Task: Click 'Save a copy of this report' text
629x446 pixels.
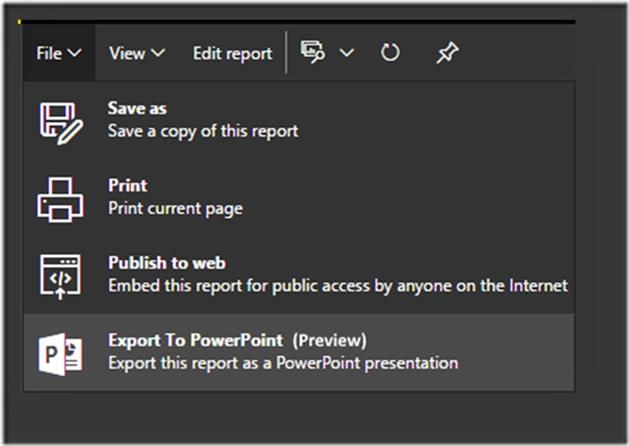Action: coord(203,131)
